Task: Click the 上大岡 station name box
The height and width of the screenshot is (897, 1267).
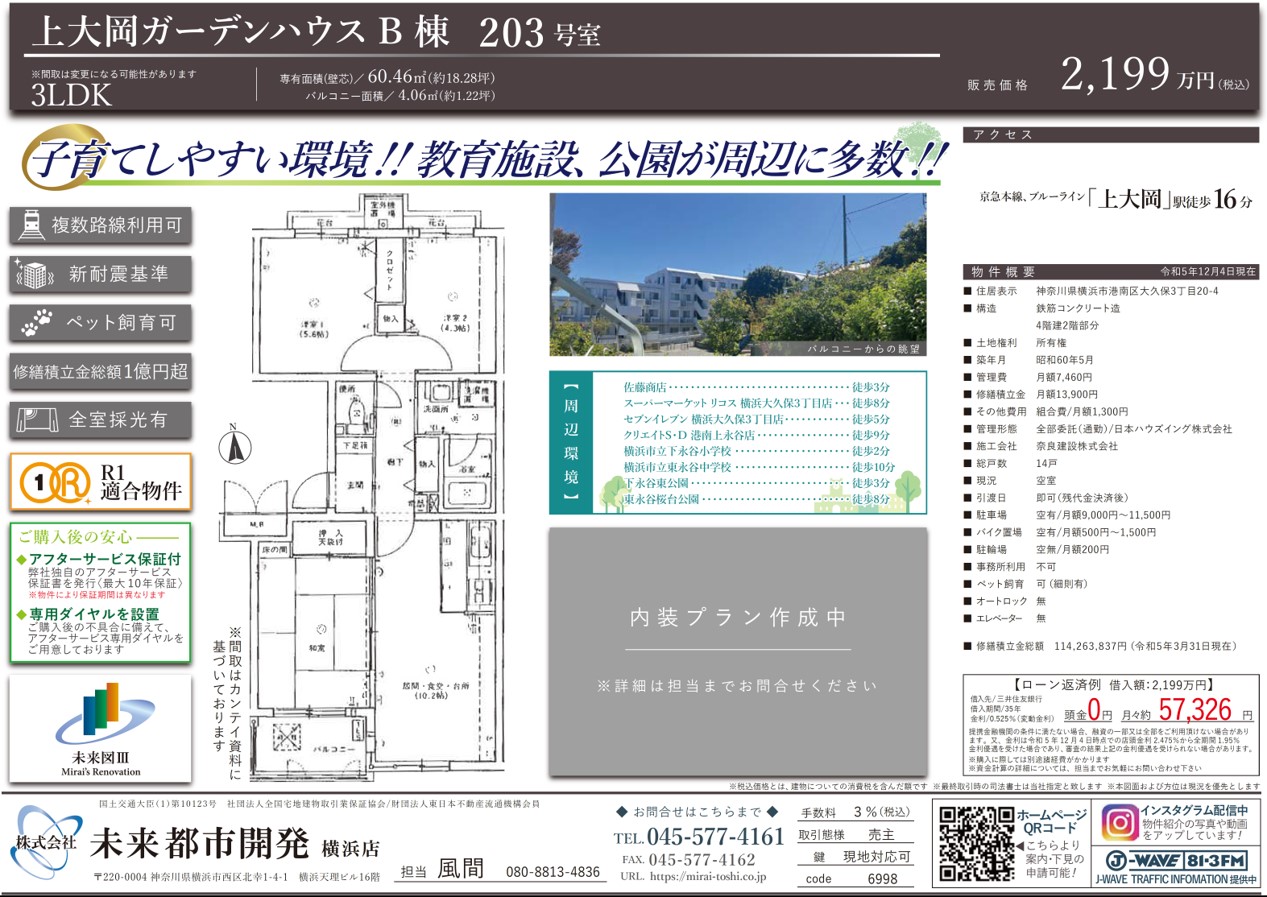Action: pos(1135,198)
